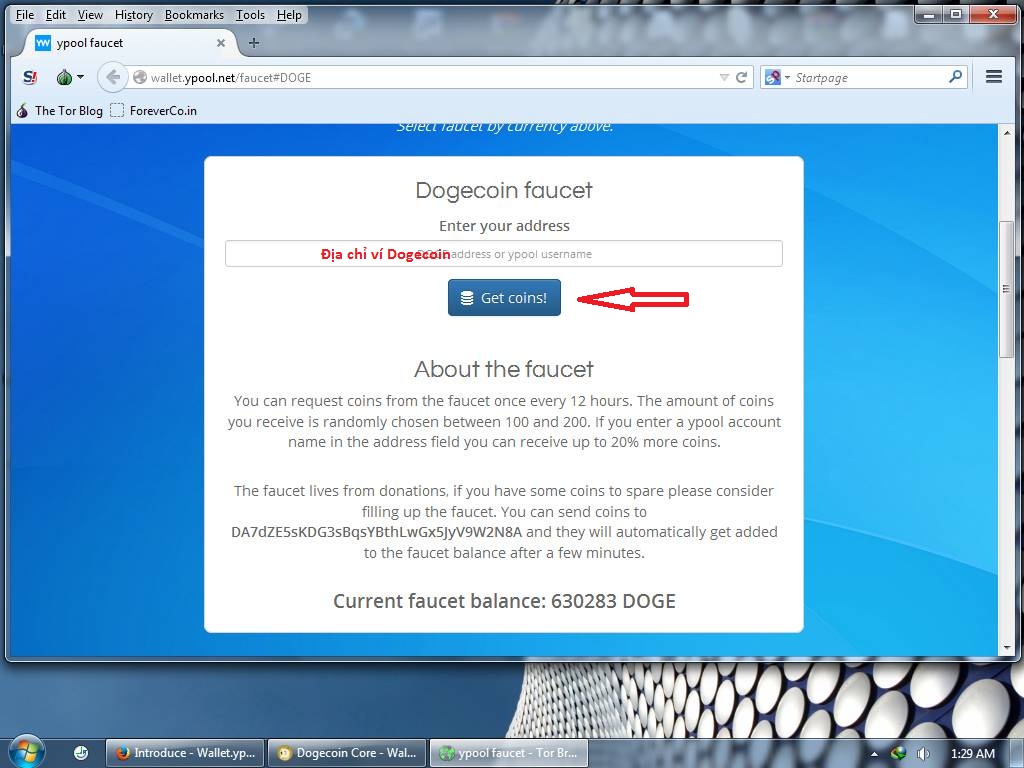Click the search magnifier icon
The height and width of the screenshot is (768, 1024).
tap(955, 77)
